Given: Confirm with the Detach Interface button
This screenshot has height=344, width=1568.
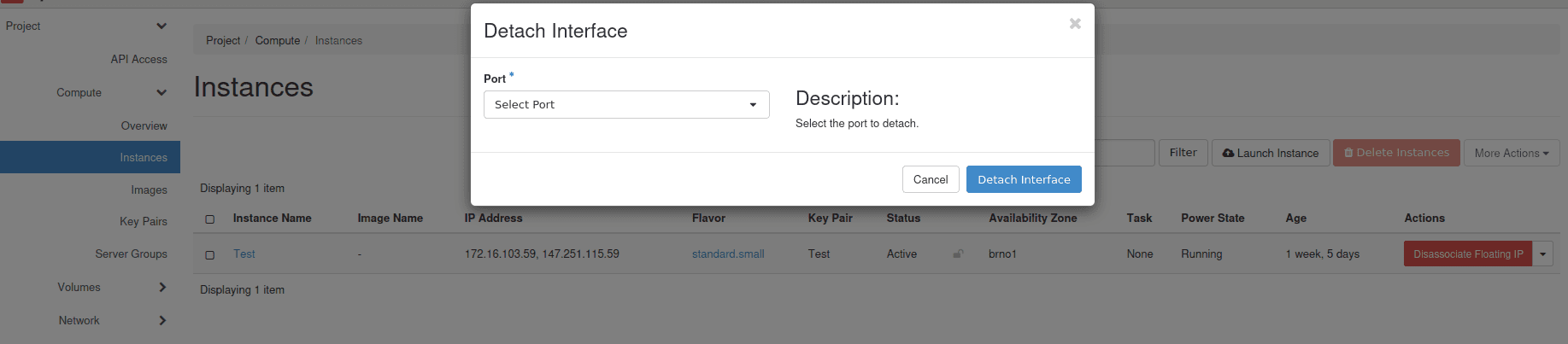Looking at the screenshot, I should (x=1023, y=179).
